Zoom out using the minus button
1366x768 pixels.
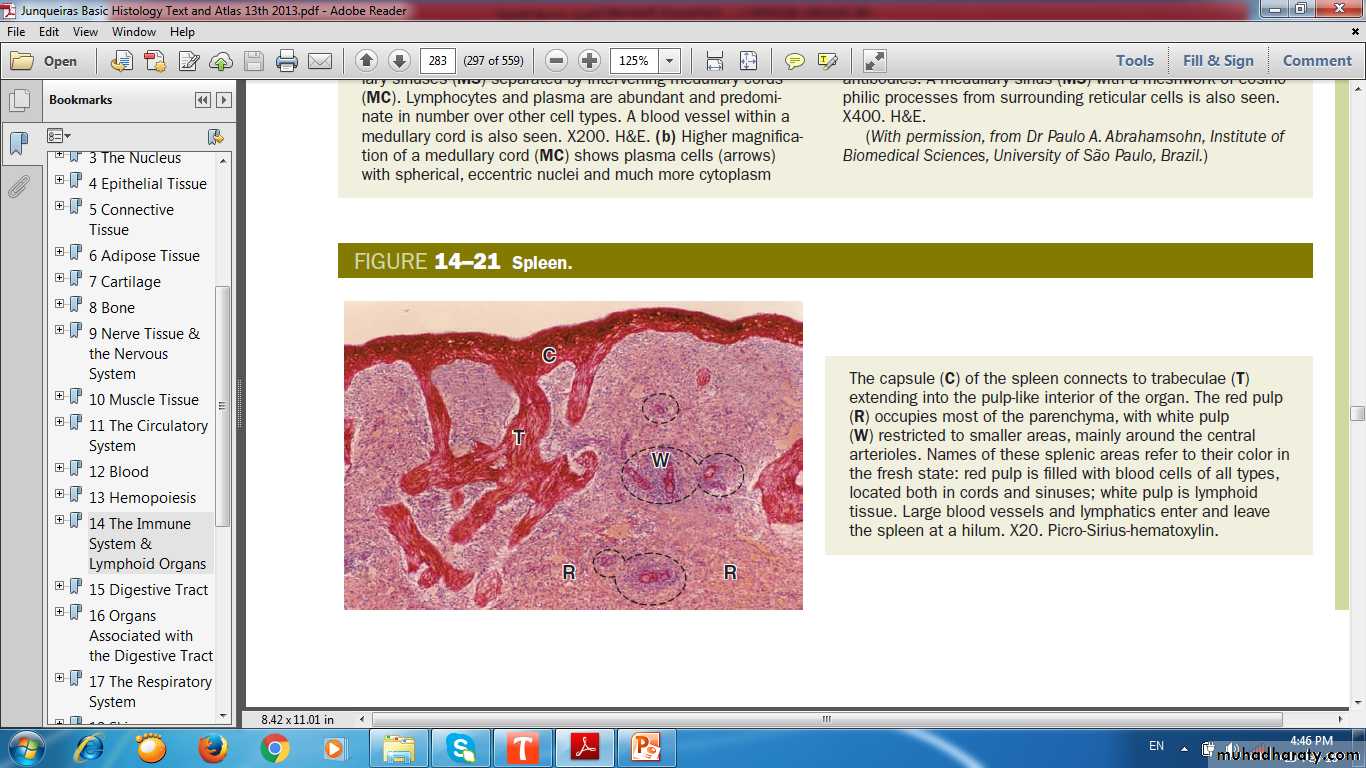point(557,61)
